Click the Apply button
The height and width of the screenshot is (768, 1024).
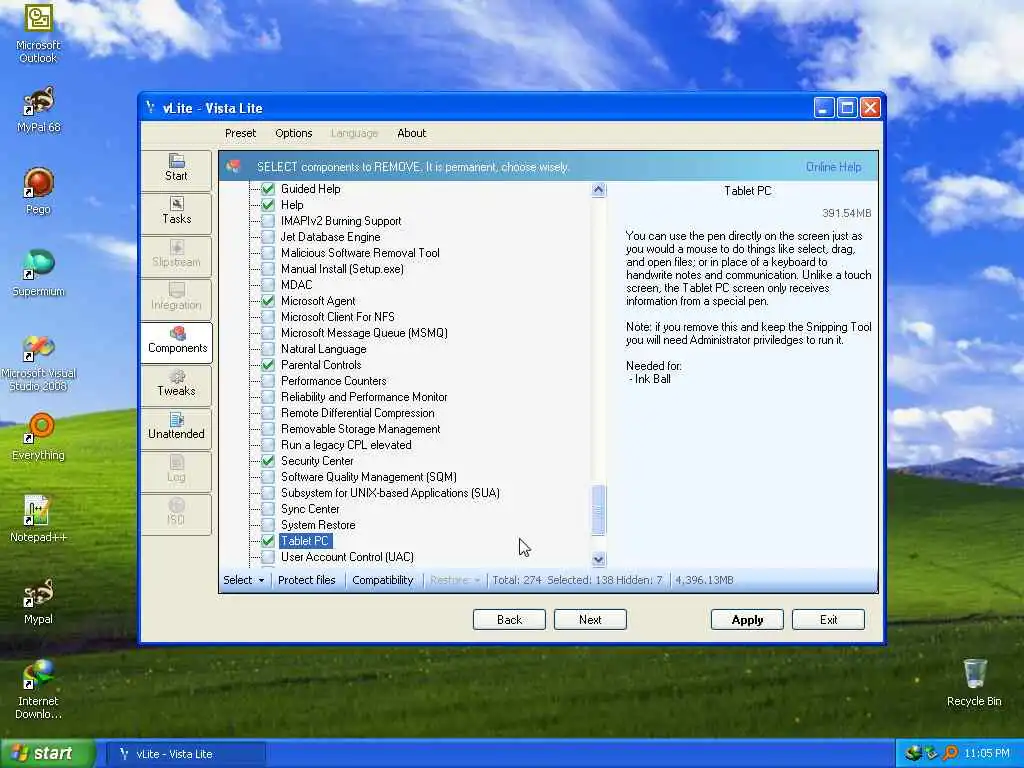click(x=747, y=620)
